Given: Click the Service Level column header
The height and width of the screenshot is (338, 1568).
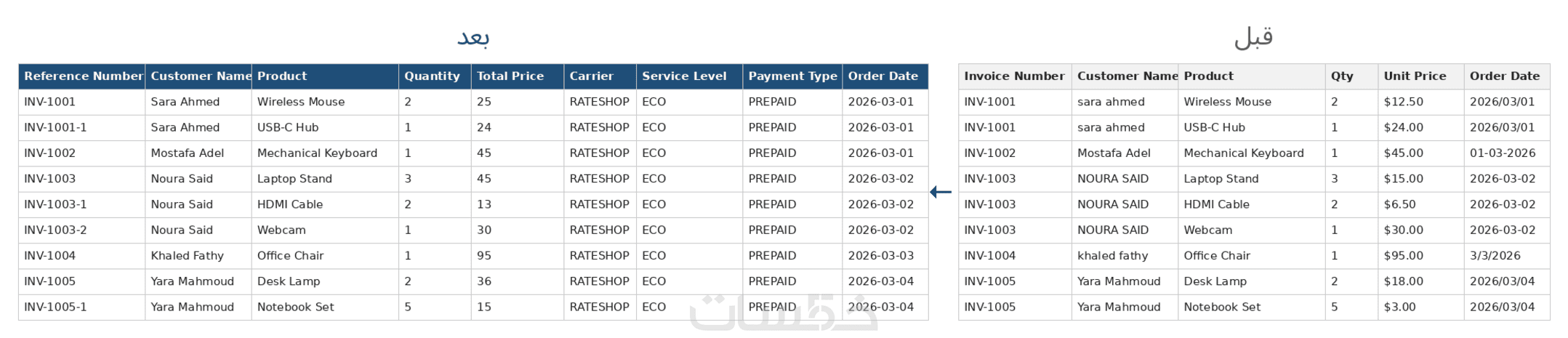Looking at the screenshot, I should 689,76.
